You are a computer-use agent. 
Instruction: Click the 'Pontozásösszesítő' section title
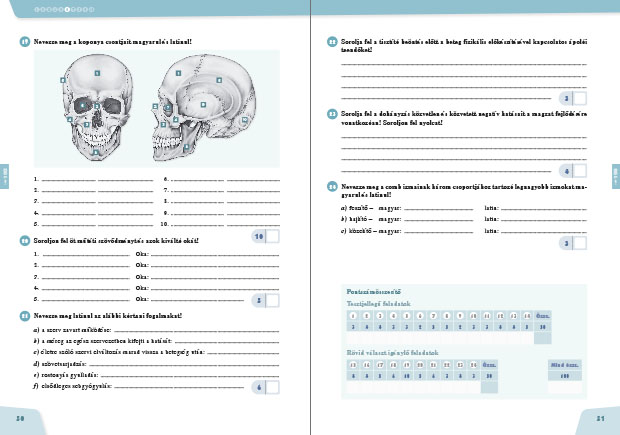[369, 291]
